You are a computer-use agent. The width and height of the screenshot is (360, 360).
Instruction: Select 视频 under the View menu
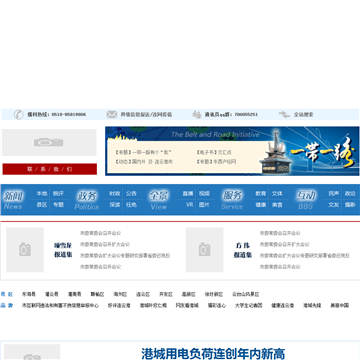click(204, 194)
